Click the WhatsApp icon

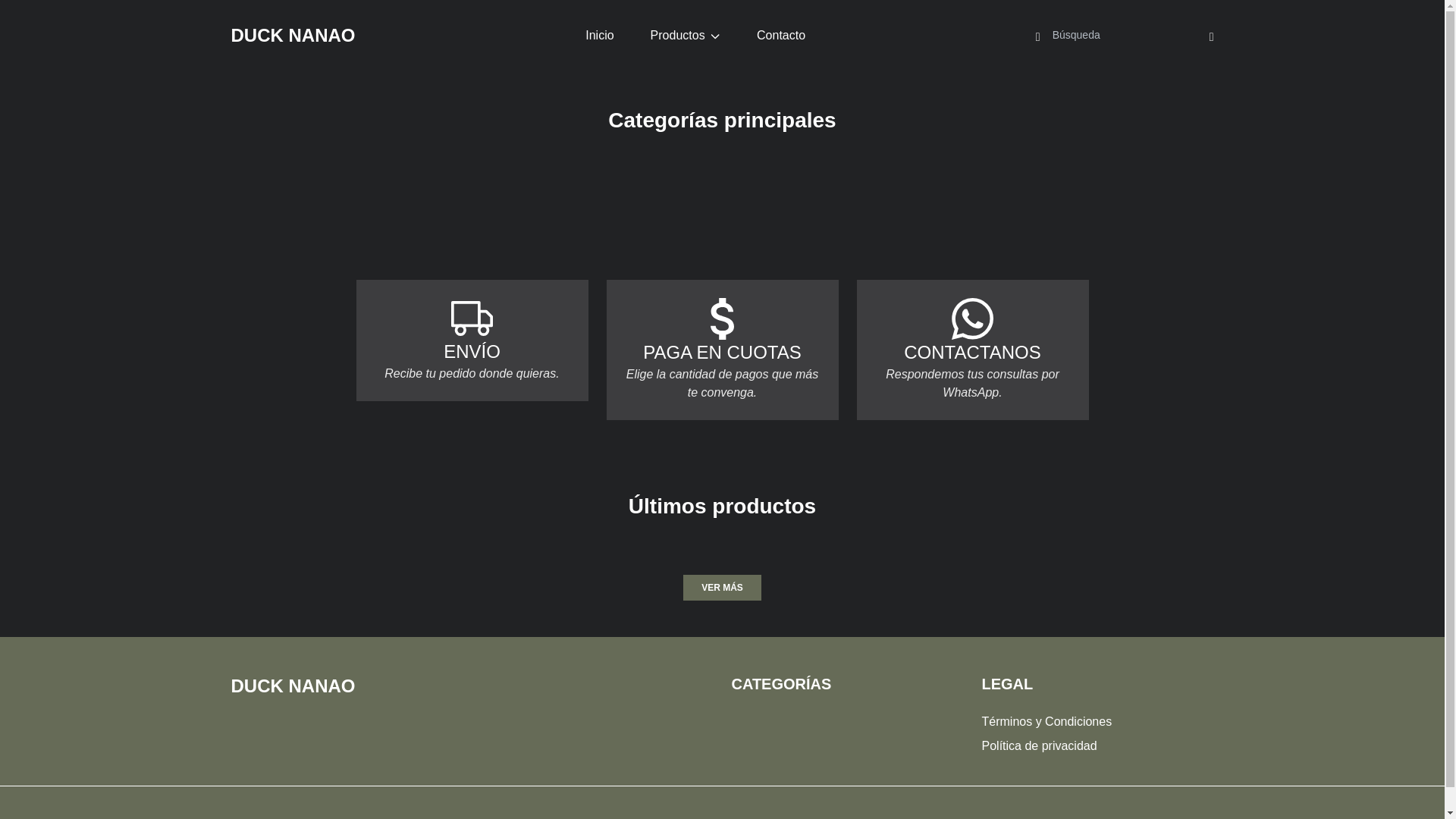tap(972, 318)
